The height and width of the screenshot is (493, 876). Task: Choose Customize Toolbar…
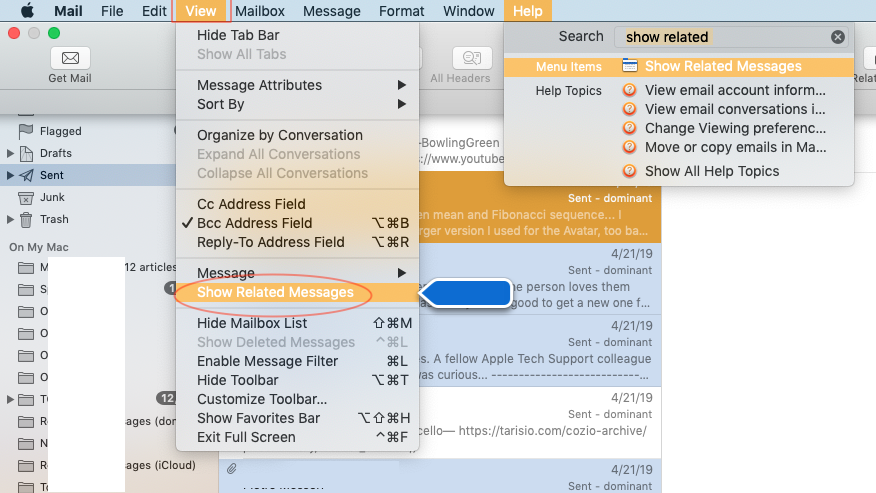pyautogui.click(x=297, y=399)
